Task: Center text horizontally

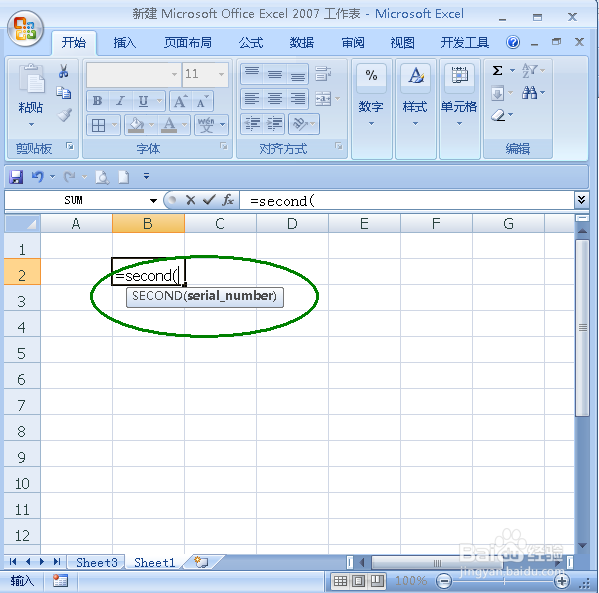Action: tap(275, 98)
